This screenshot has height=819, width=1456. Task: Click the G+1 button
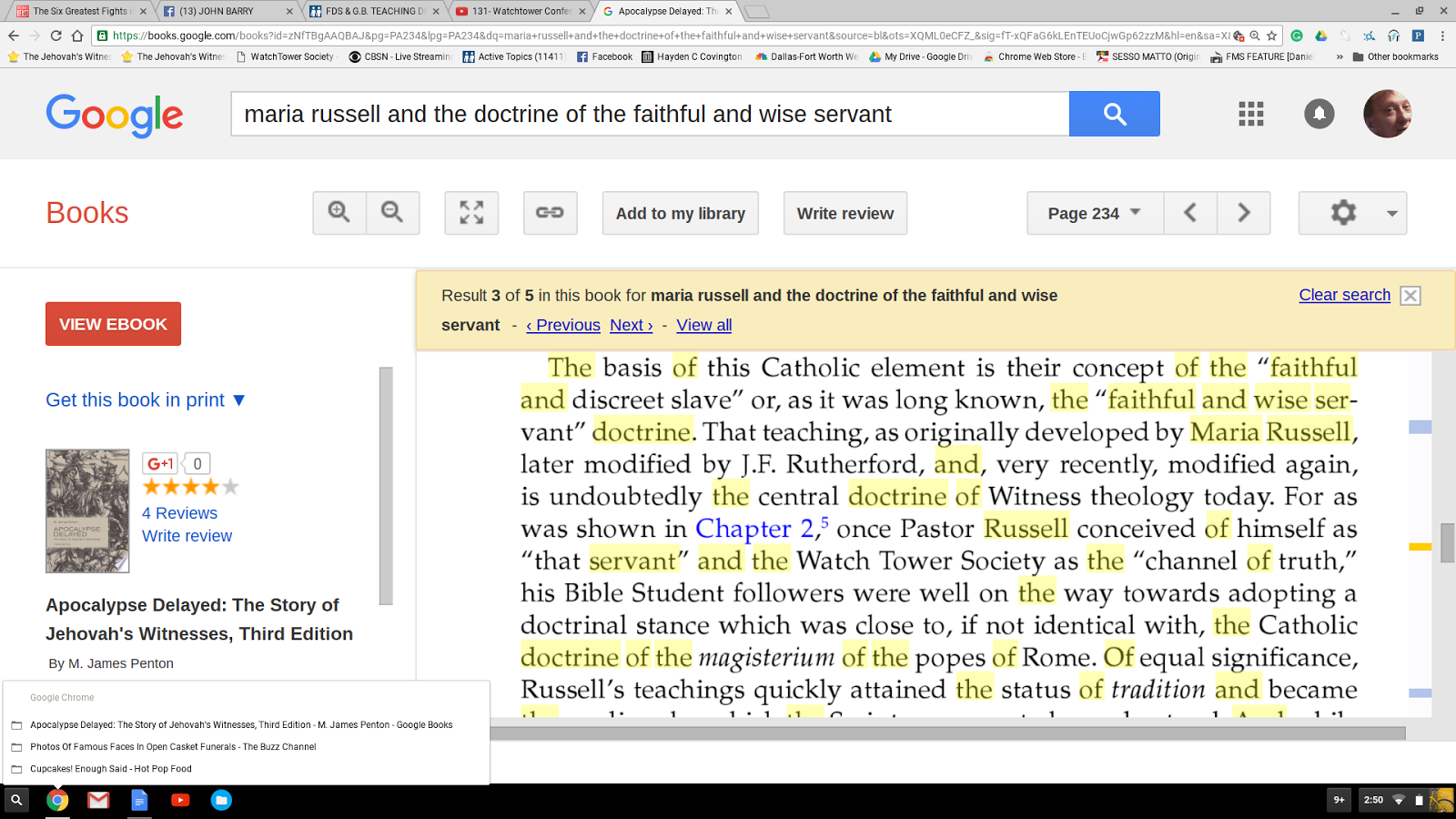point(161,463)
